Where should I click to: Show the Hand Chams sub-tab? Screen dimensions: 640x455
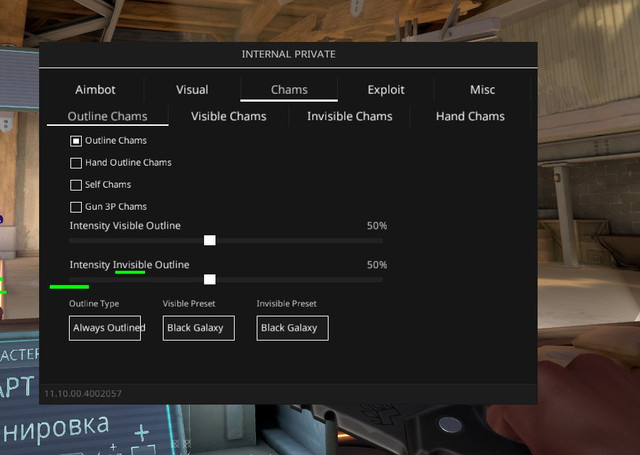point(470,117)
